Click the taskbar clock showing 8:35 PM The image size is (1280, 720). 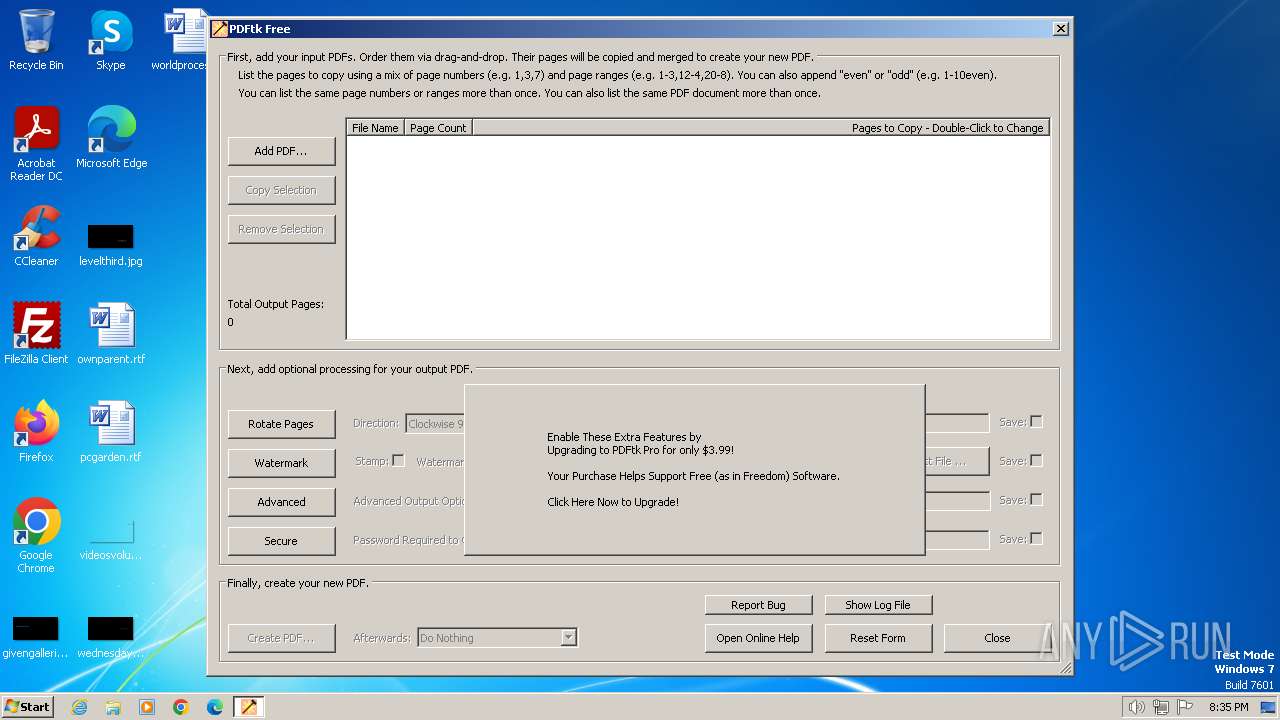click(1228, 707)
